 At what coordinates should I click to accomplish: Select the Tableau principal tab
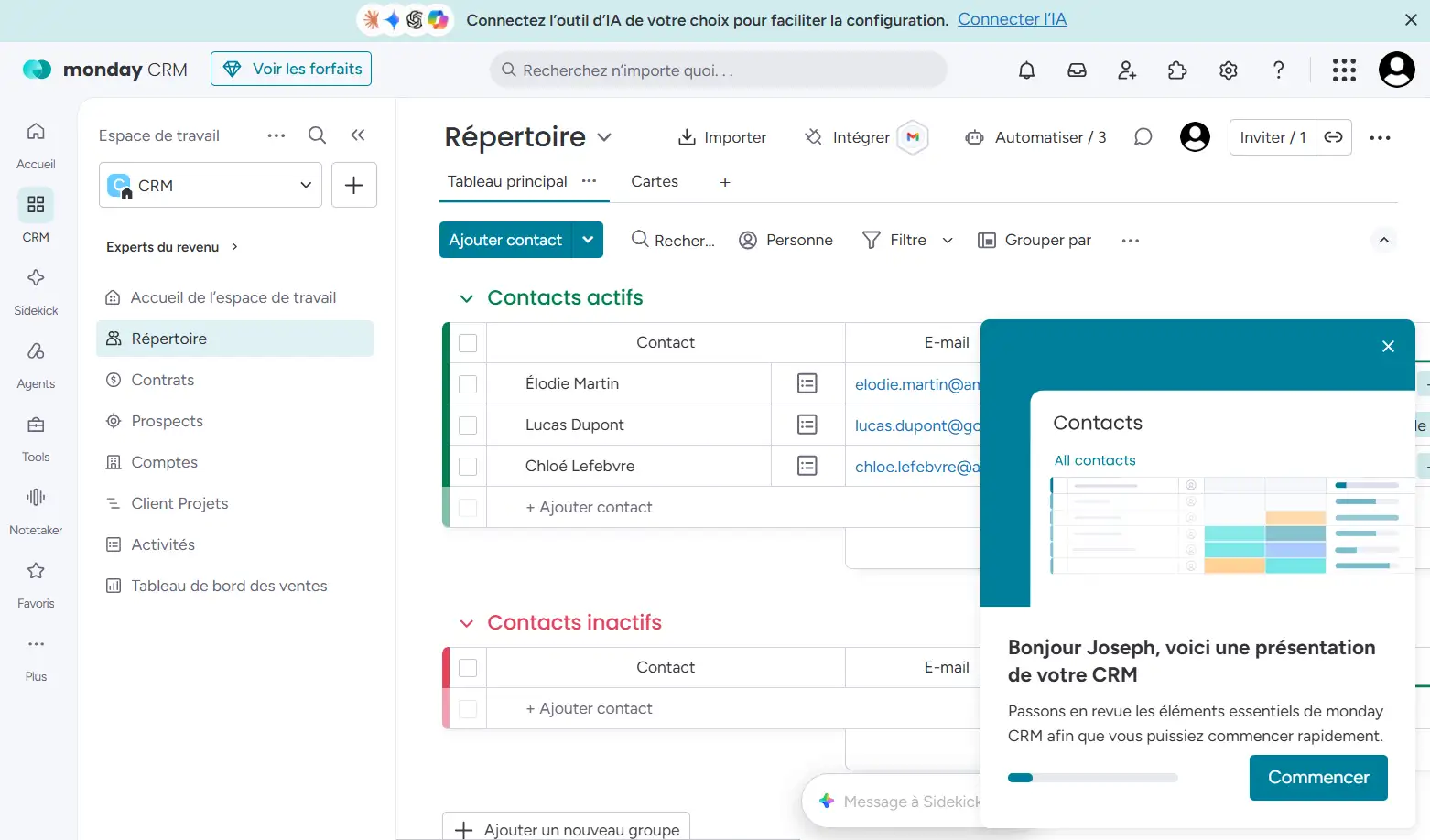coord(507,181)
